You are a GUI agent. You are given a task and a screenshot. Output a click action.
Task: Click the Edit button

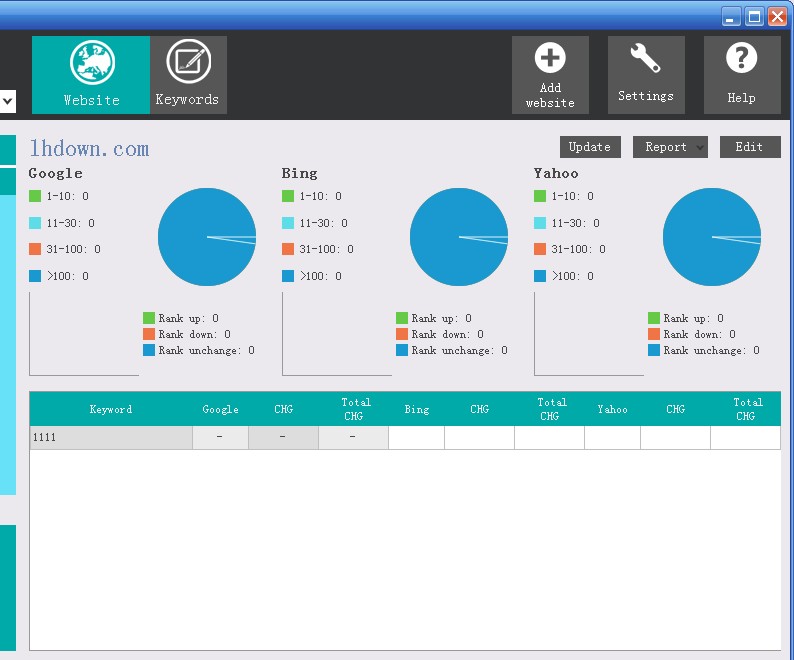[x=750, y=147]
